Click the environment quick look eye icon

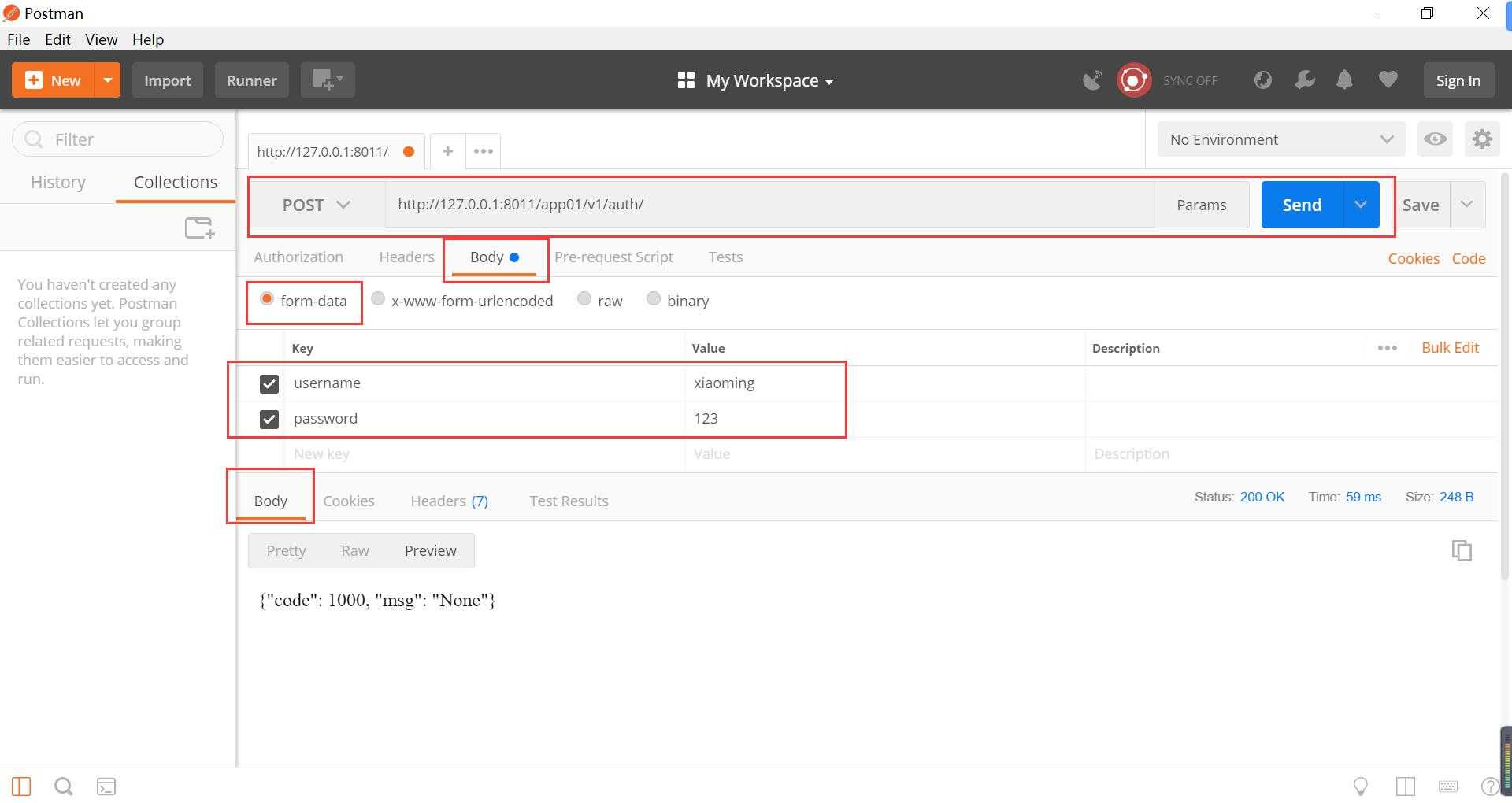coord(1435,139)
